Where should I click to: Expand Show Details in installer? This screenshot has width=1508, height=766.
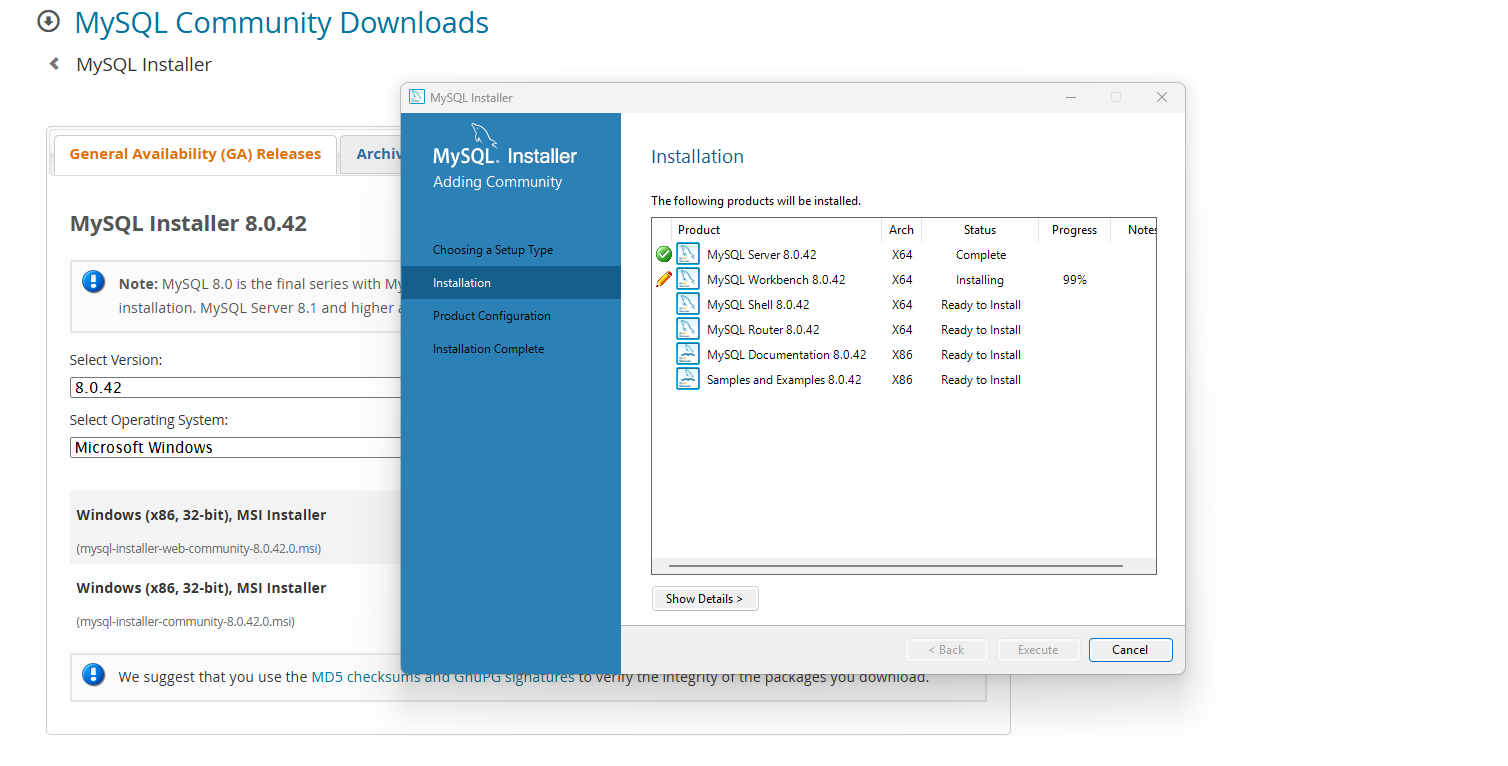click(705, 599)
